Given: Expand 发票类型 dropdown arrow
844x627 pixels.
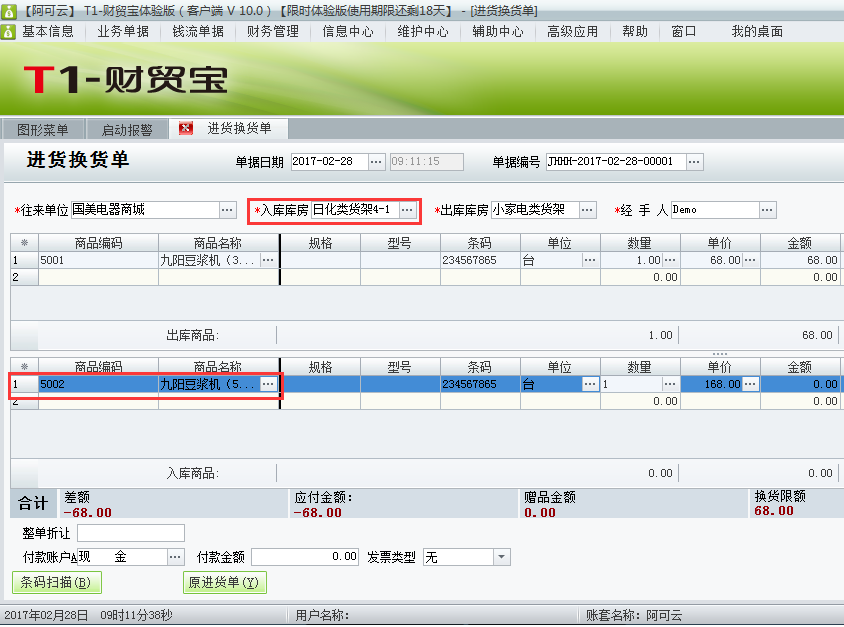Looking at the screenshot, I should 502,557.
